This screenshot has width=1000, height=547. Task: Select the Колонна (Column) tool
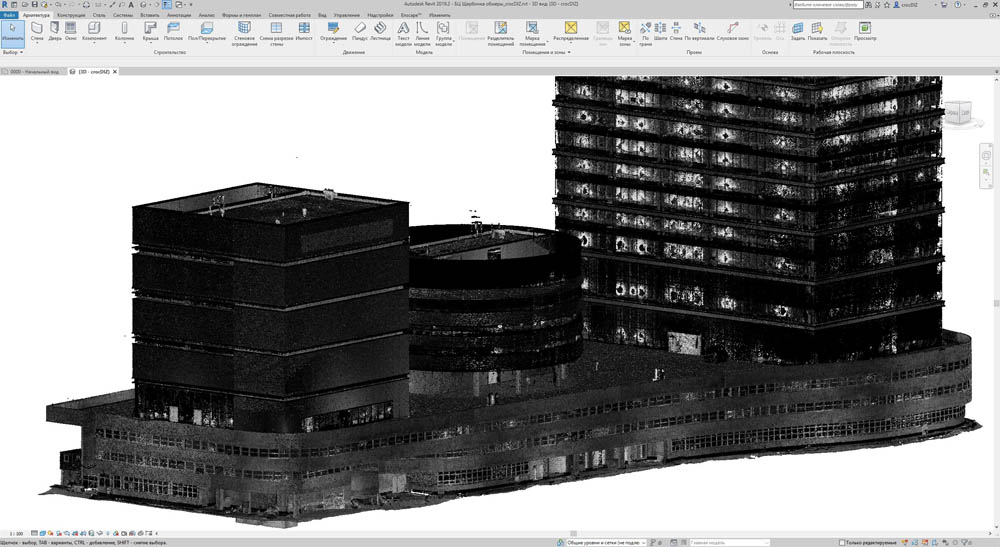[124, 31]
